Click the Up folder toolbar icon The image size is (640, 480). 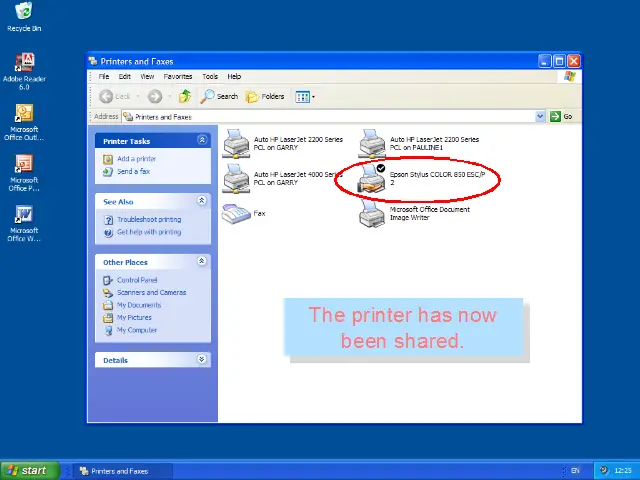[185, 96]
